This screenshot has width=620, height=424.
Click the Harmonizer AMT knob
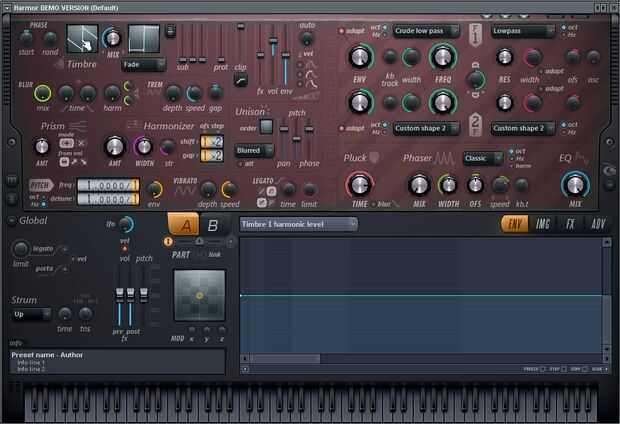click(x=115, y=147)
